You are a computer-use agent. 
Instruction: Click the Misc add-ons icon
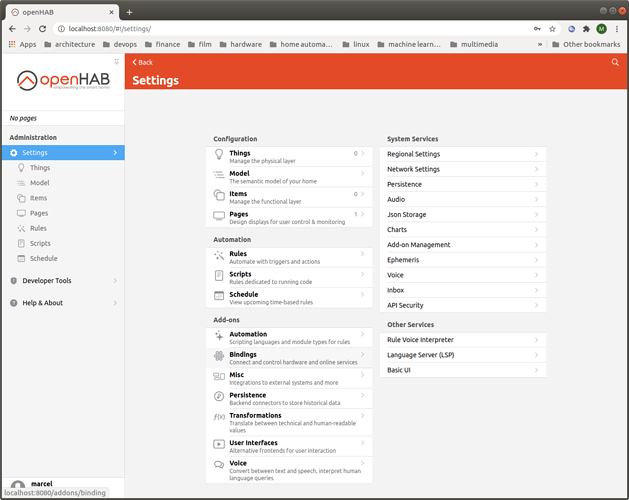(x=219, y=376)
